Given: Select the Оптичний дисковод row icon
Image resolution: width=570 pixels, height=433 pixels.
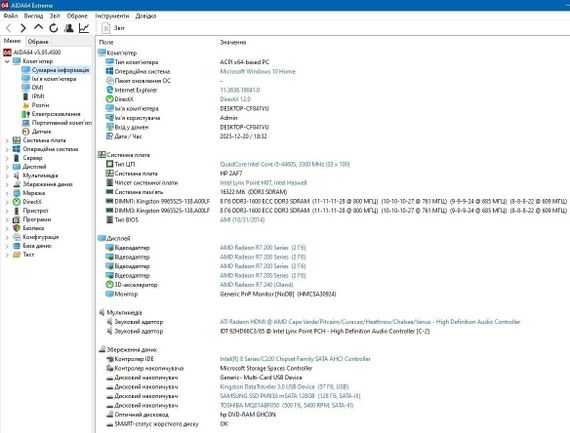Looking at the screenshot, I should pyautogui.click(x=109, y=414).
